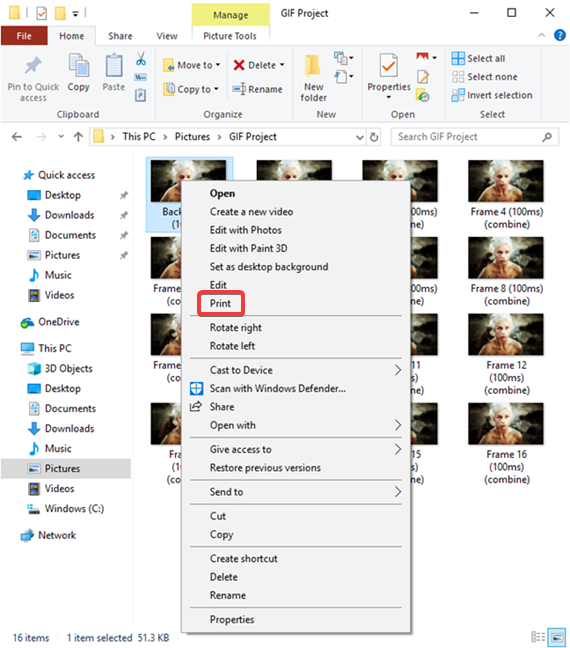Image resolution: width=570 pixels, height=648 pixels.
Task: Click Pictures in the address bar path
Action: point(192,137)
